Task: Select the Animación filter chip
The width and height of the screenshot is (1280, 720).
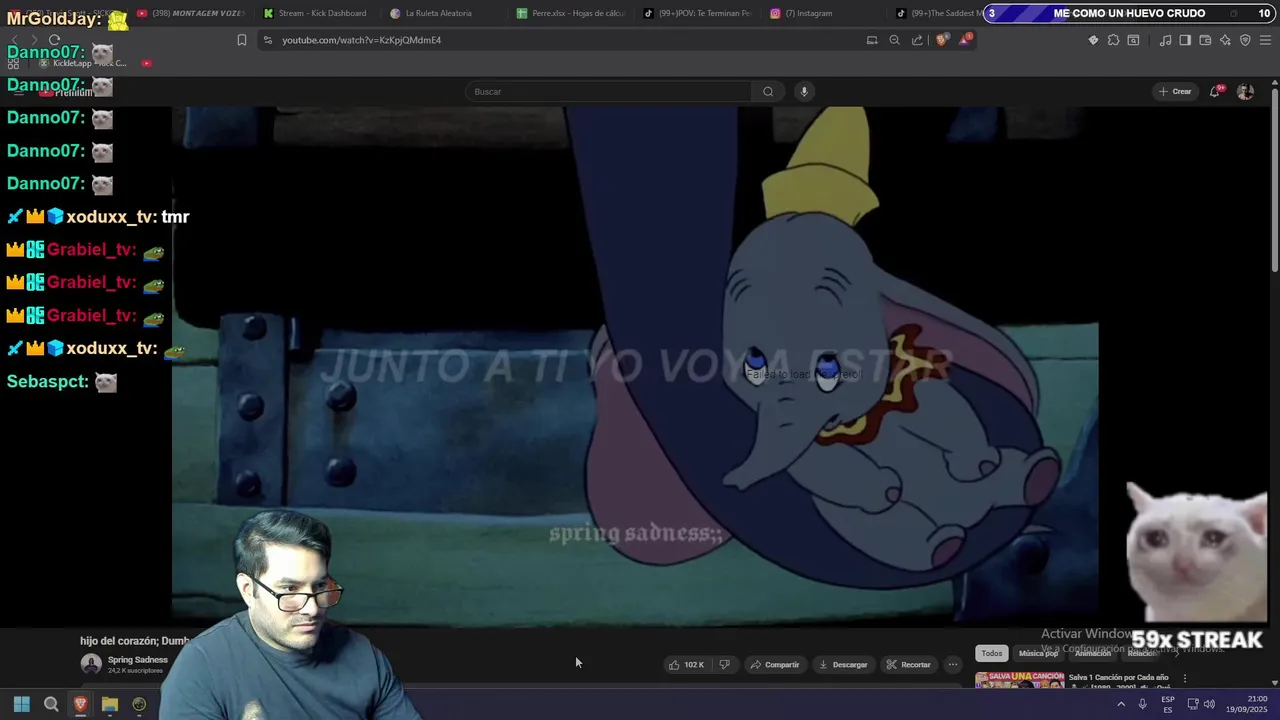Action: 1093,653
